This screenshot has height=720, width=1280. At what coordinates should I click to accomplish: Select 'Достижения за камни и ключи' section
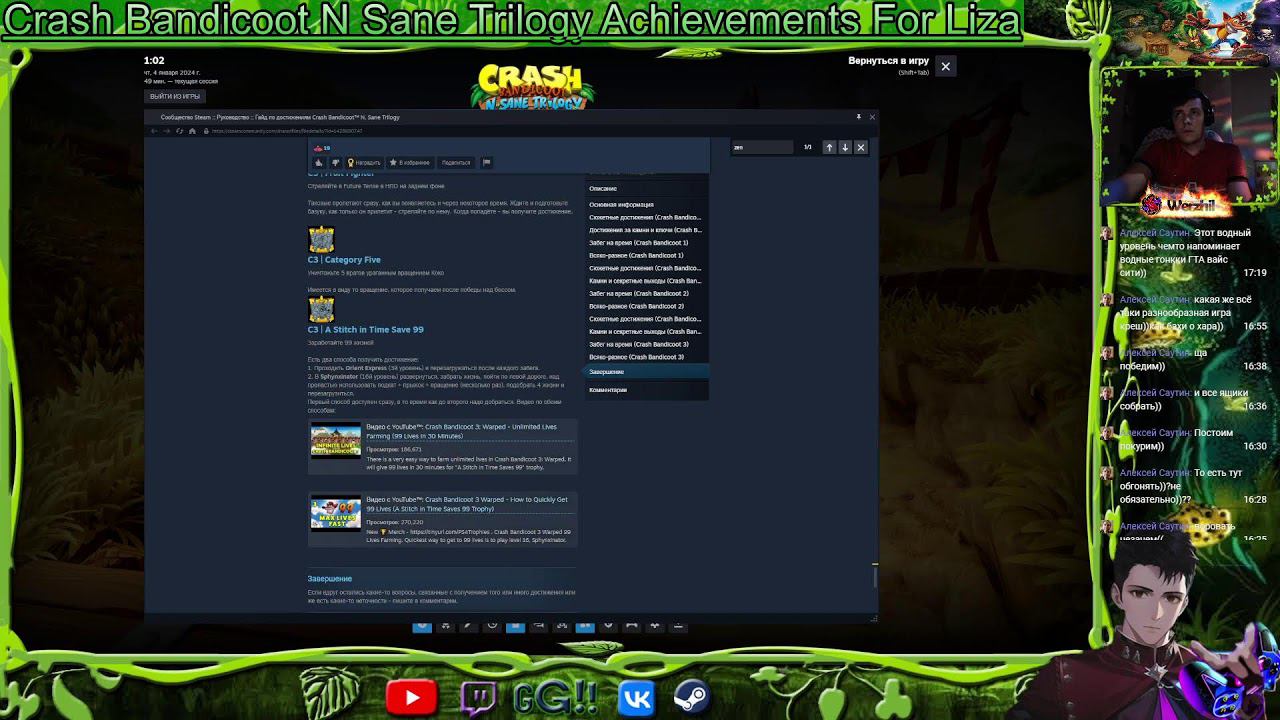645,230
